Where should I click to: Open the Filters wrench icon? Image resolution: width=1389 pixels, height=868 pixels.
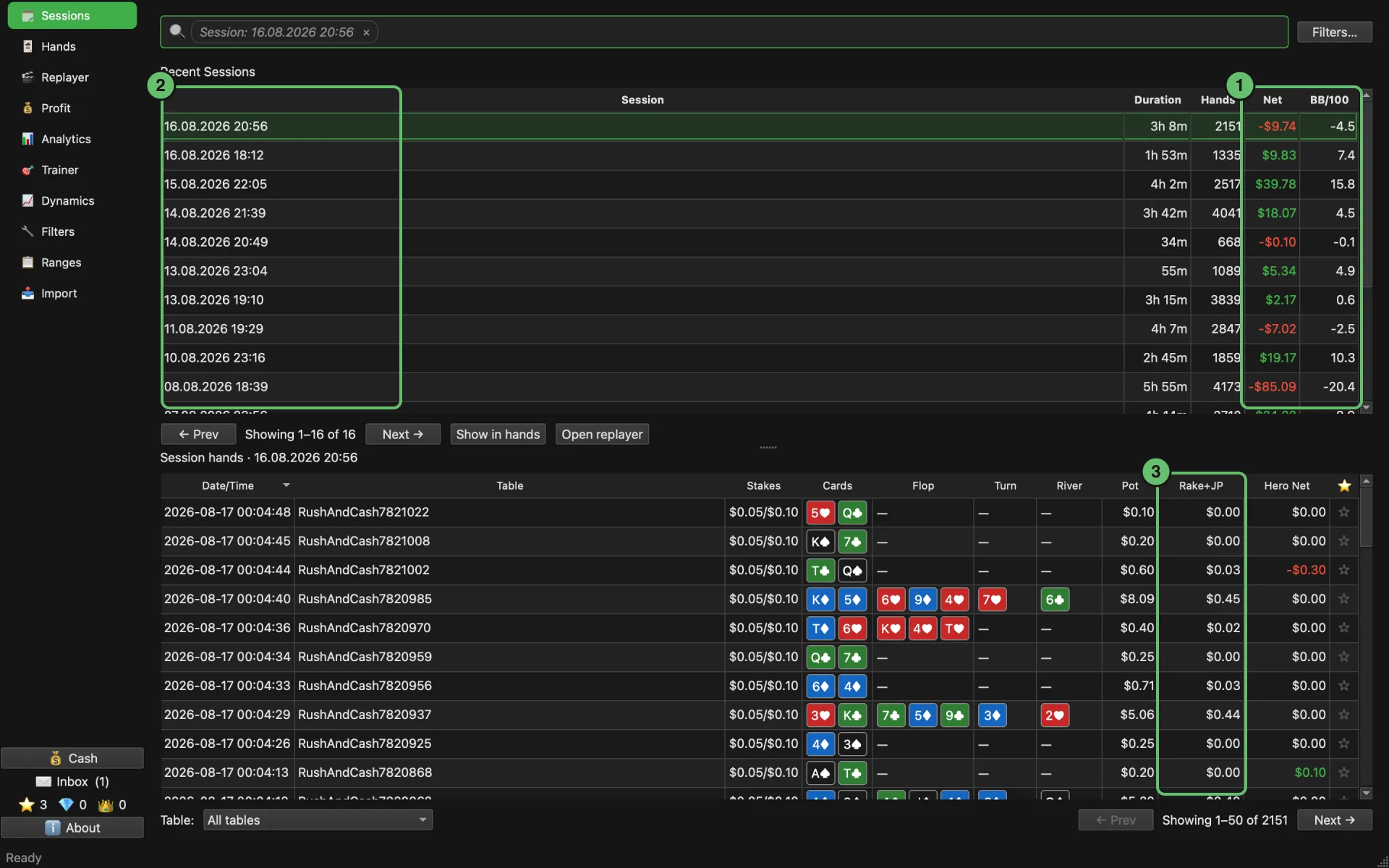point(27,231)
